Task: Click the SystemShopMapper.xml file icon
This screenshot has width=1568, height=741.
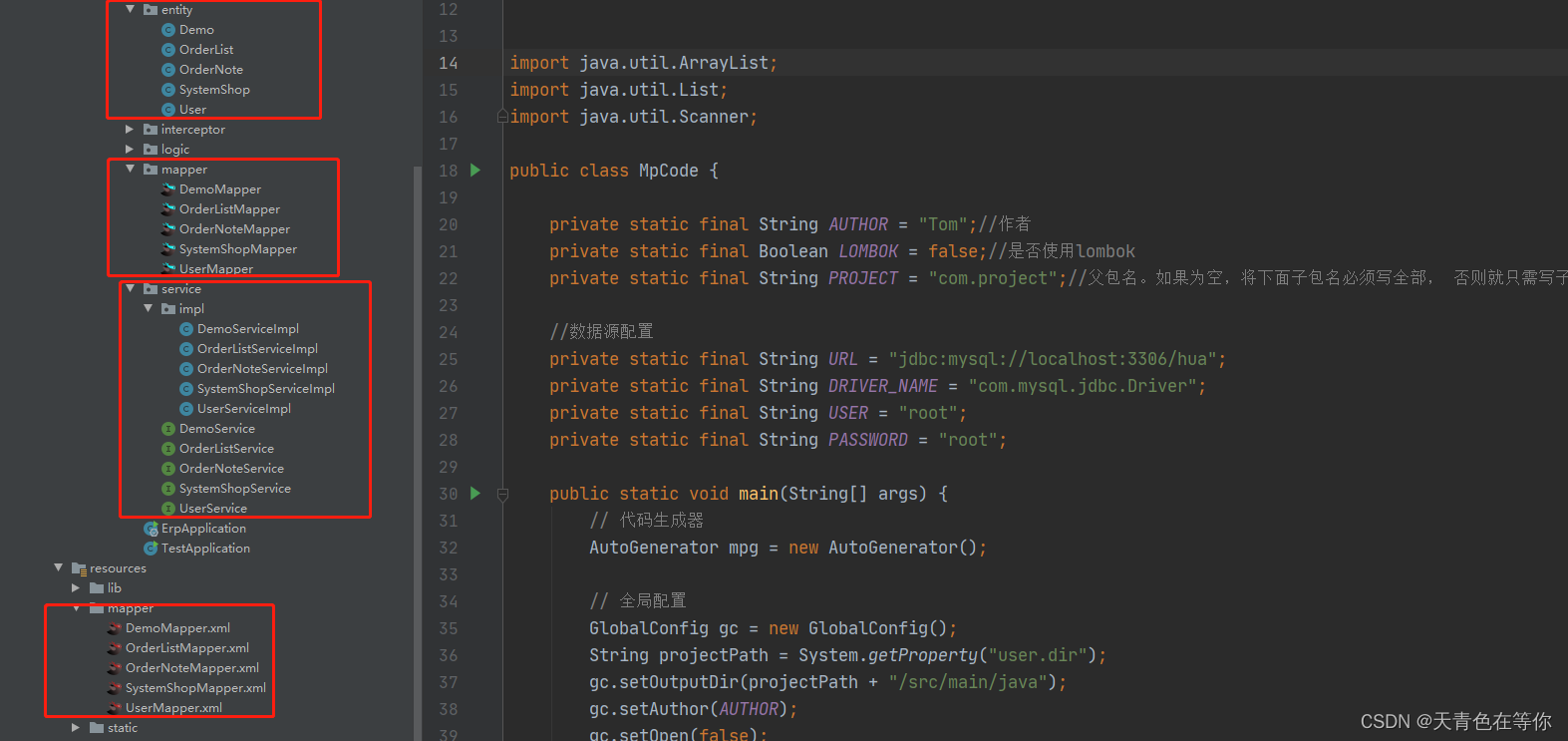Action: coord(115,687)
